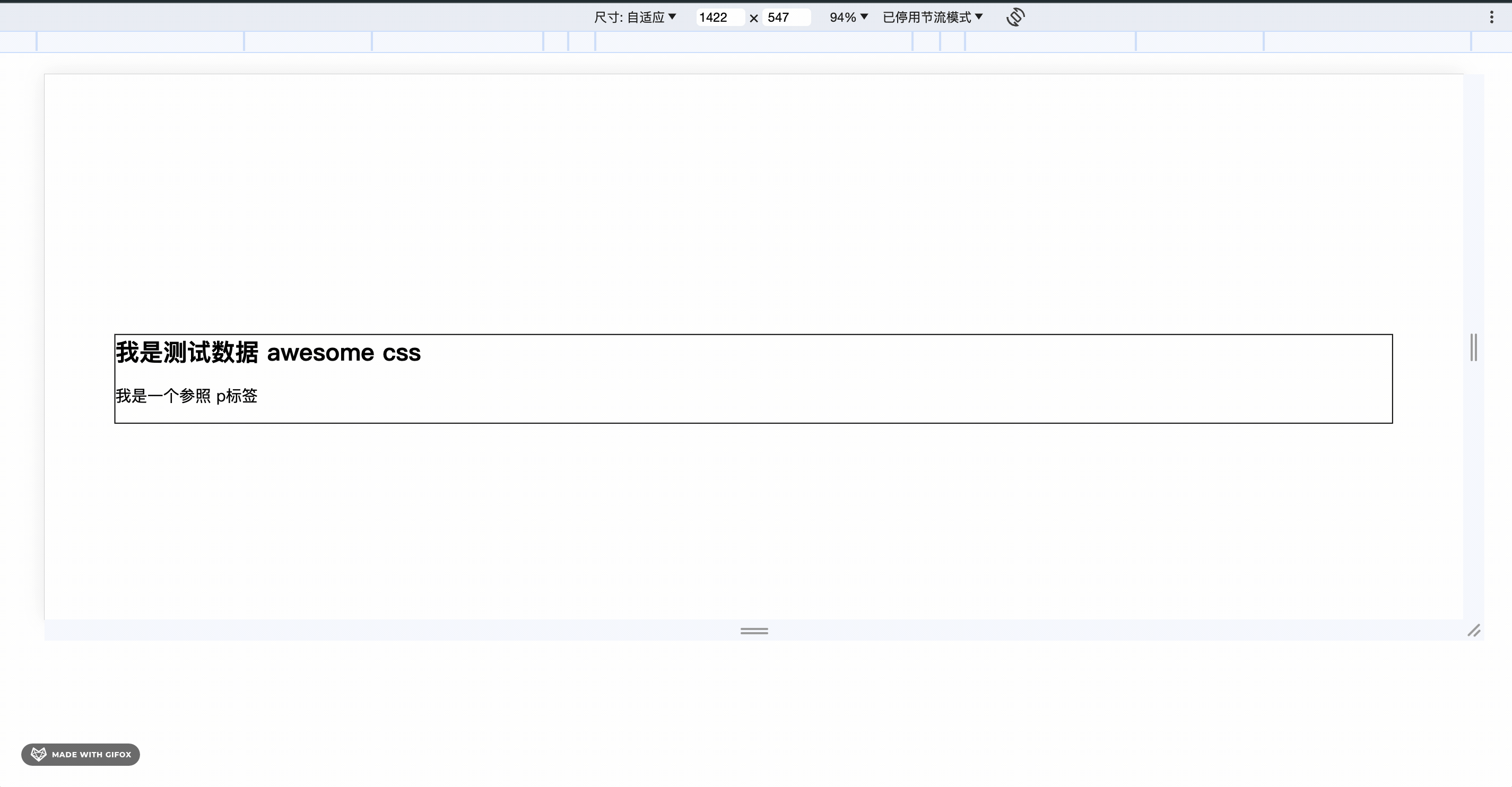
Task: Click the widest center segment of breakpoint bar
Action: tap(754, 42)
